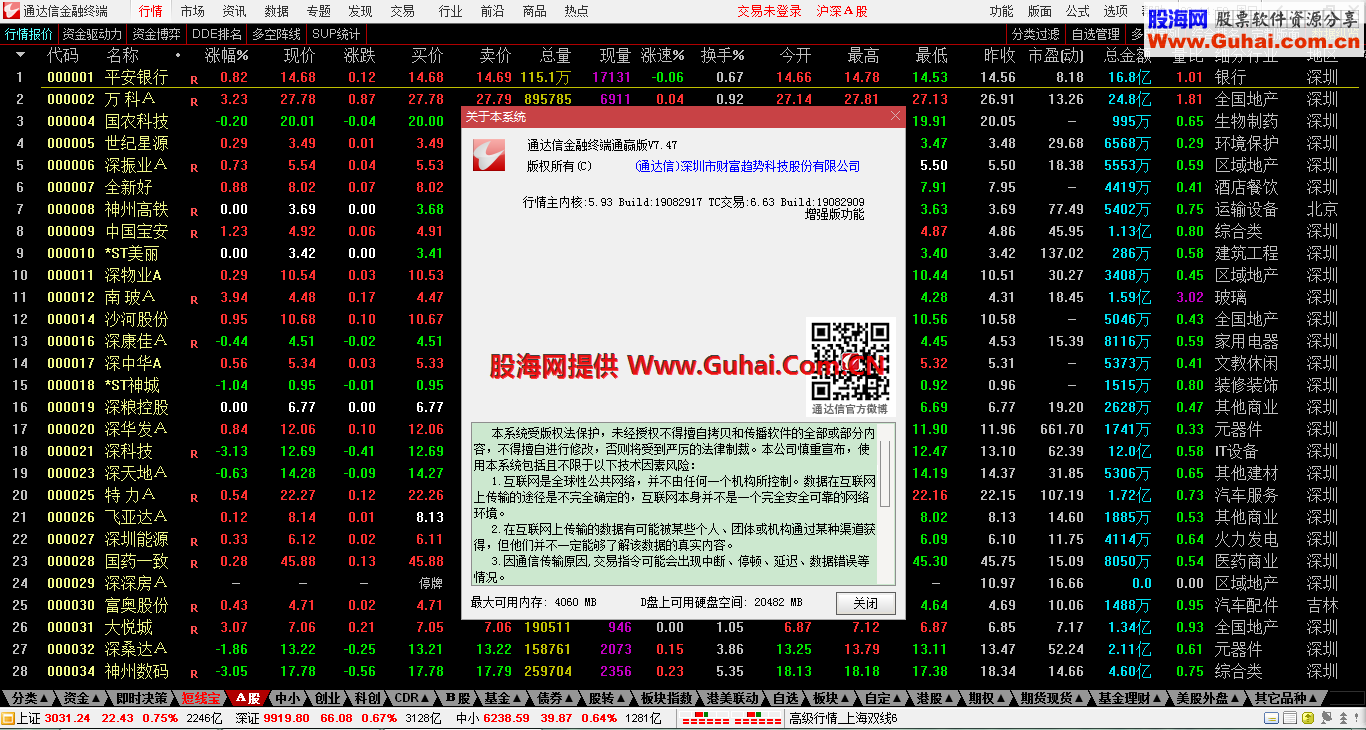The height and width of the screenshot is (730, 1366).
Task: Open the 功能 menu
Action: (1001, 11)
